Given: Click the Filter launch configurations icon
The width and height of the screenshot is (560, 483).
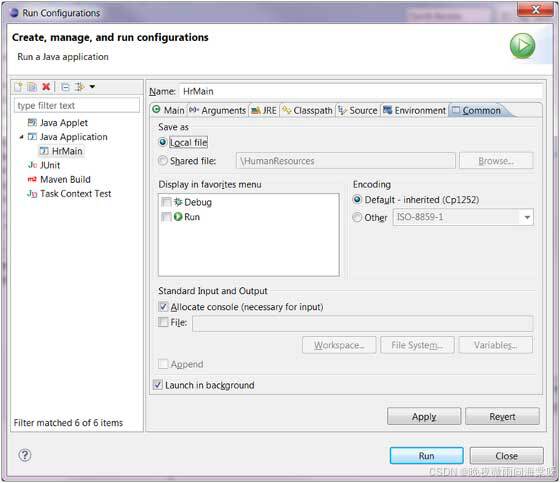Looking at the screenshot, I should [80, 87].
